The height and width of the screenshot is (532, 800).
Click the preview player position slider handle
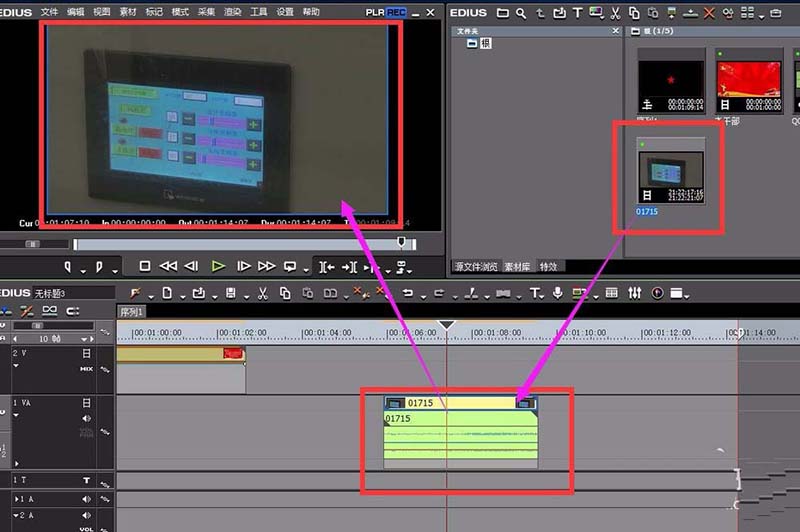point(402,243)
